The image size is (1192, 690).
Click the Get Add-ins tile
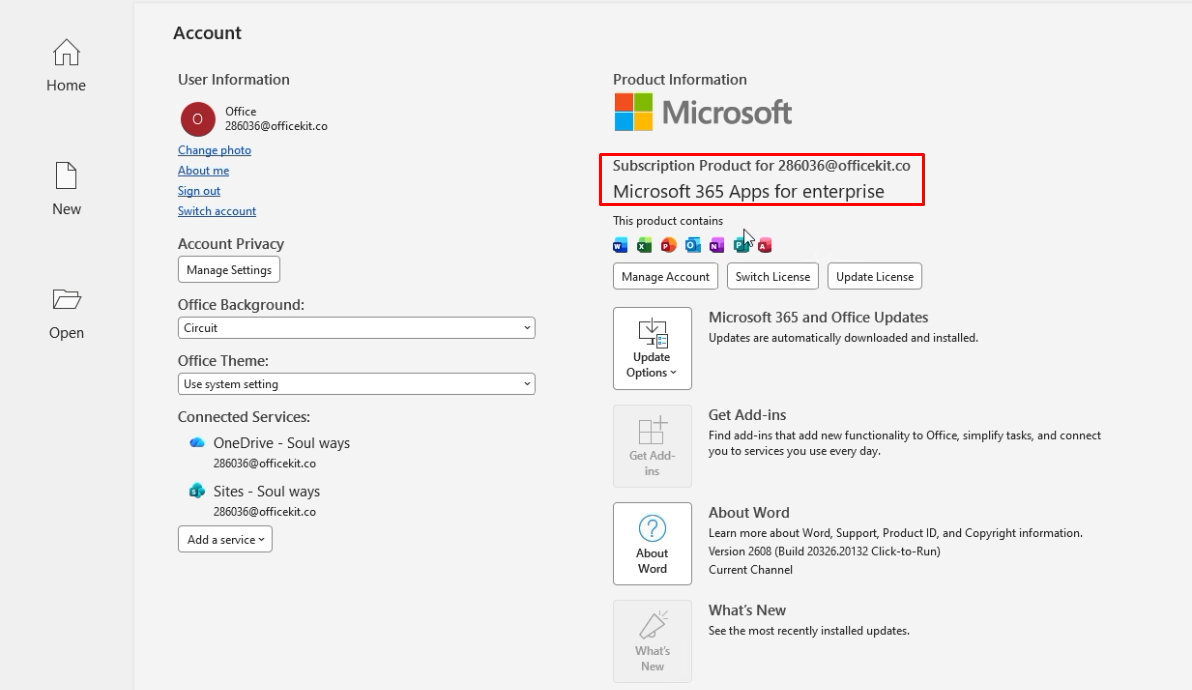tap(652, 446)
